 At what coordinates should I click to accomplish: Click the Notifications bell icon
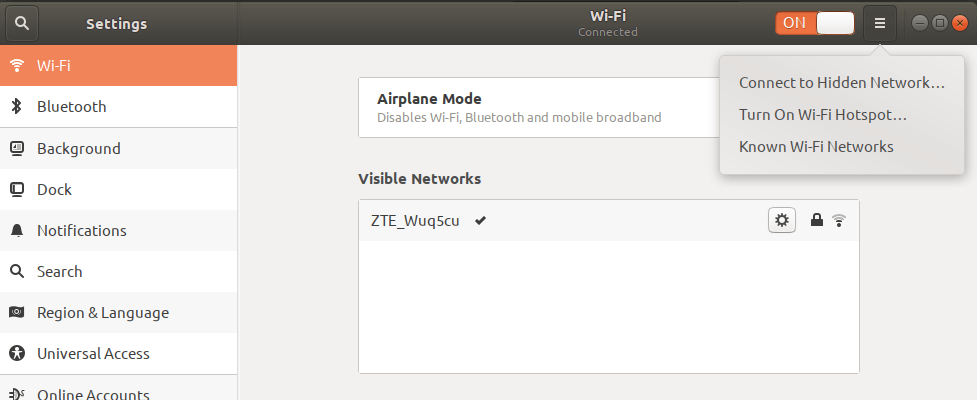coord(17,231)
